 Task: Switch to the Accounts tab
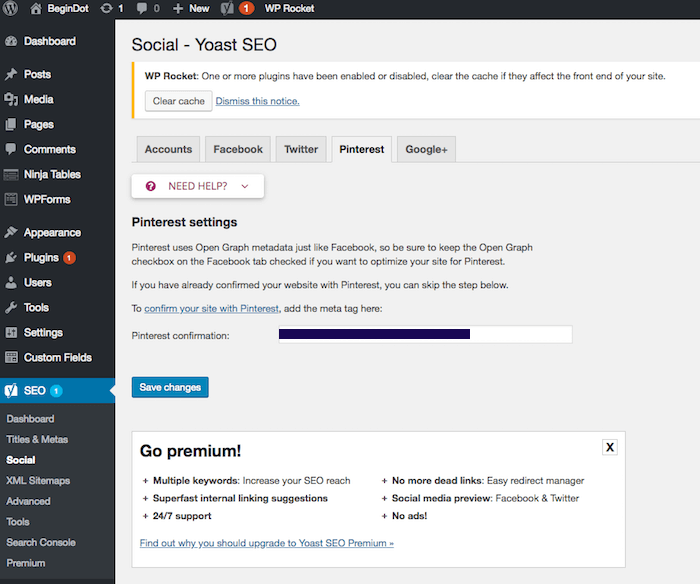coord(168,149)
